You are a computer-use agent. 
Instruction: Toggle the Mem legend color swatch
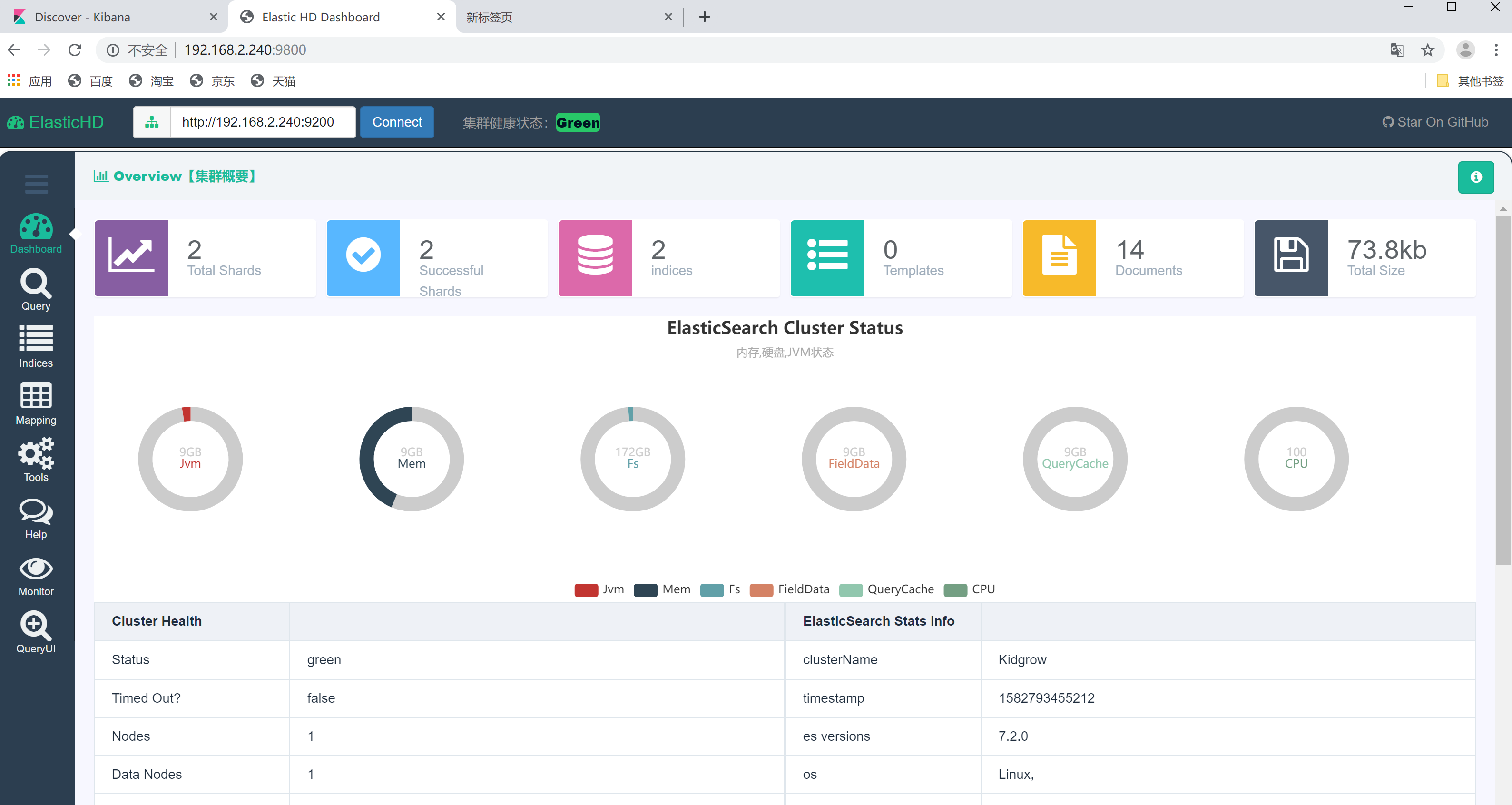tap(646, 590)
